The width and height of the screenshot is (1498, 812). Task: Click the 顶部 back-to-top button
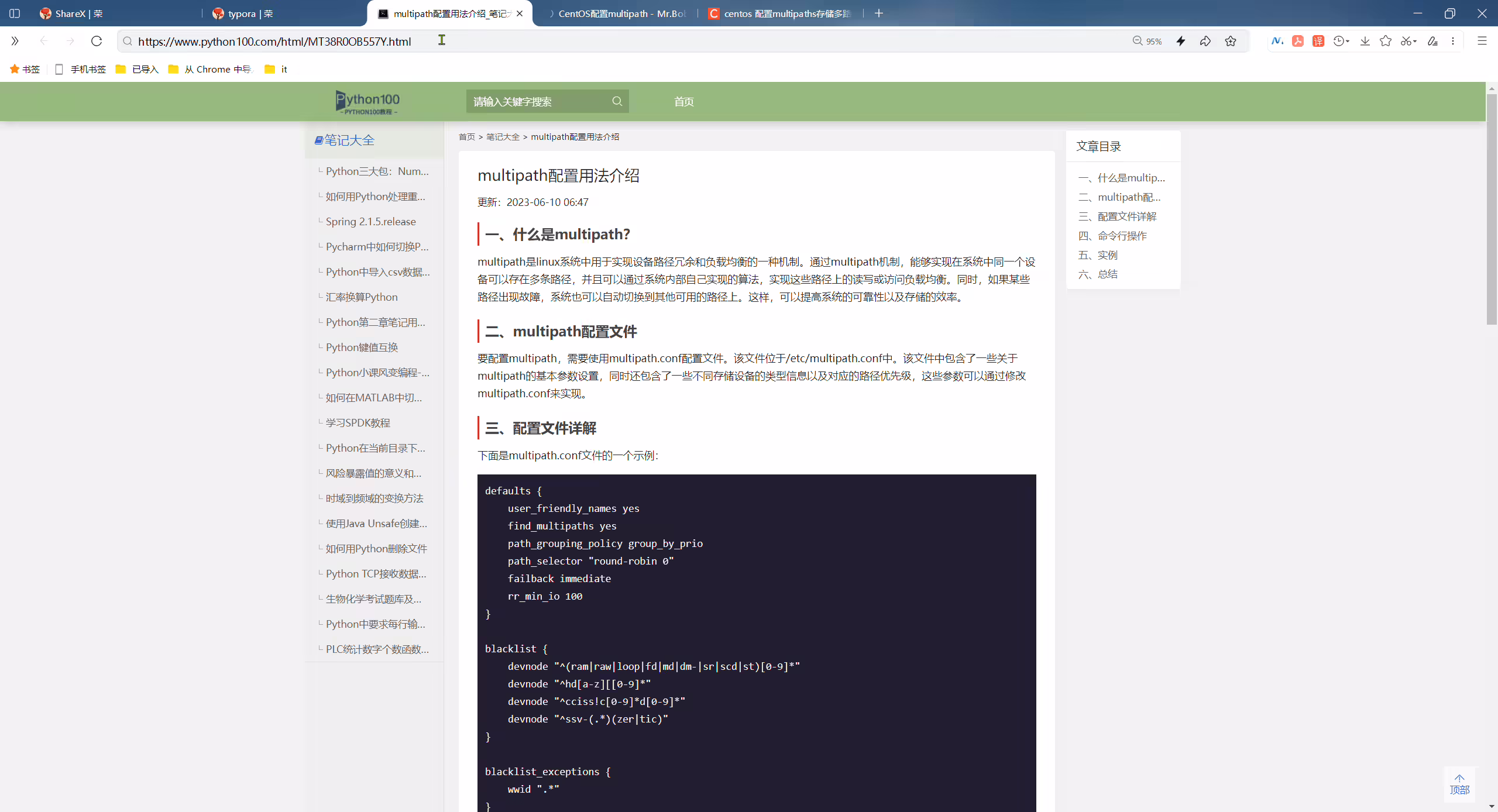click(x=1459, y=785)
